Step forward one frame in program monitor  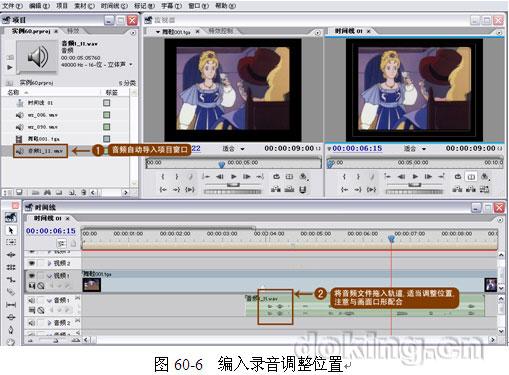[x=428, y=177]
